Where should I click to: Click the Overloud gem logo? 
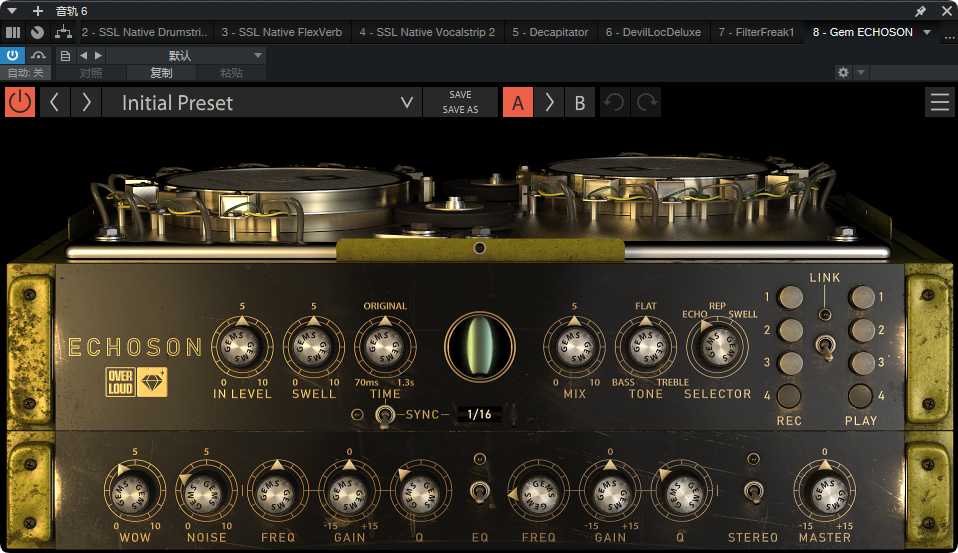[x=136, y=382]
